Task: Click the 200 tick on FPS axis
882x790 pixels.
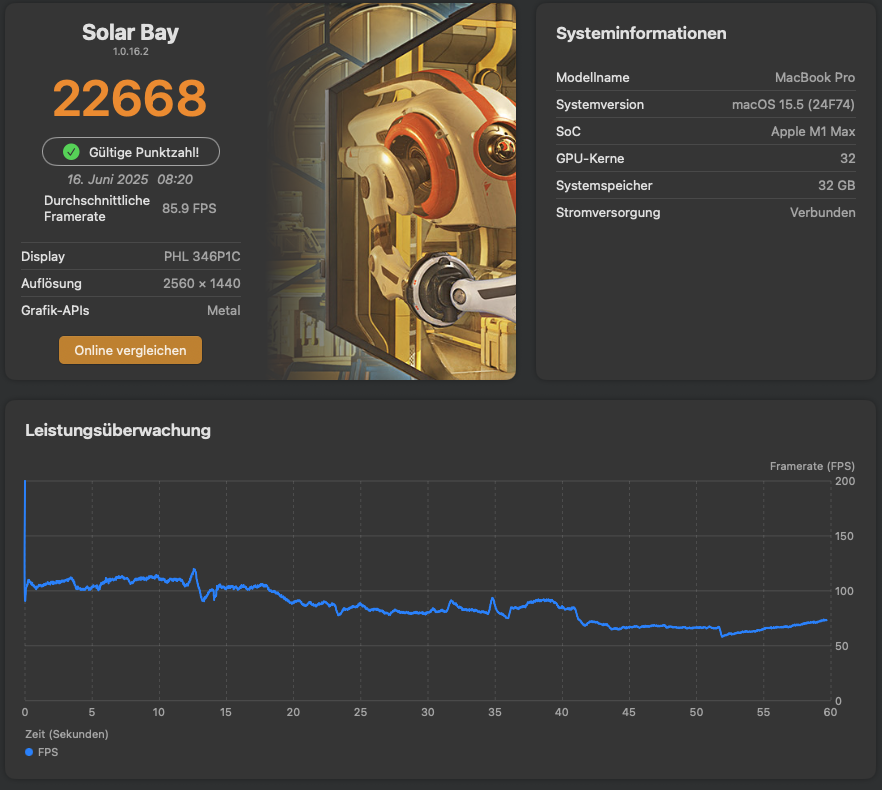Action: (844, 481)
